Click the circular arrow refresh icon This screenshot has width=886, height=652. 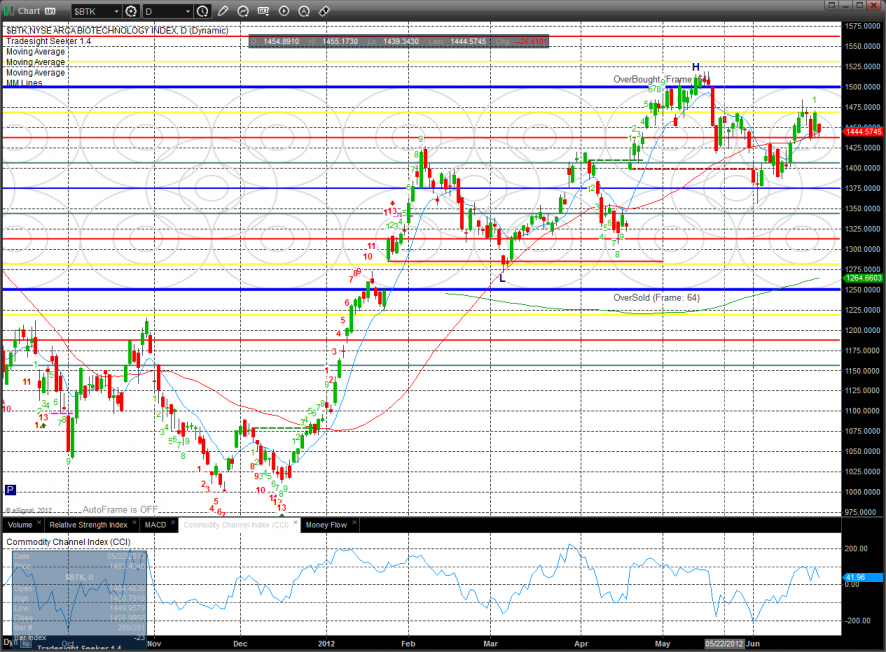pos(243,11)
